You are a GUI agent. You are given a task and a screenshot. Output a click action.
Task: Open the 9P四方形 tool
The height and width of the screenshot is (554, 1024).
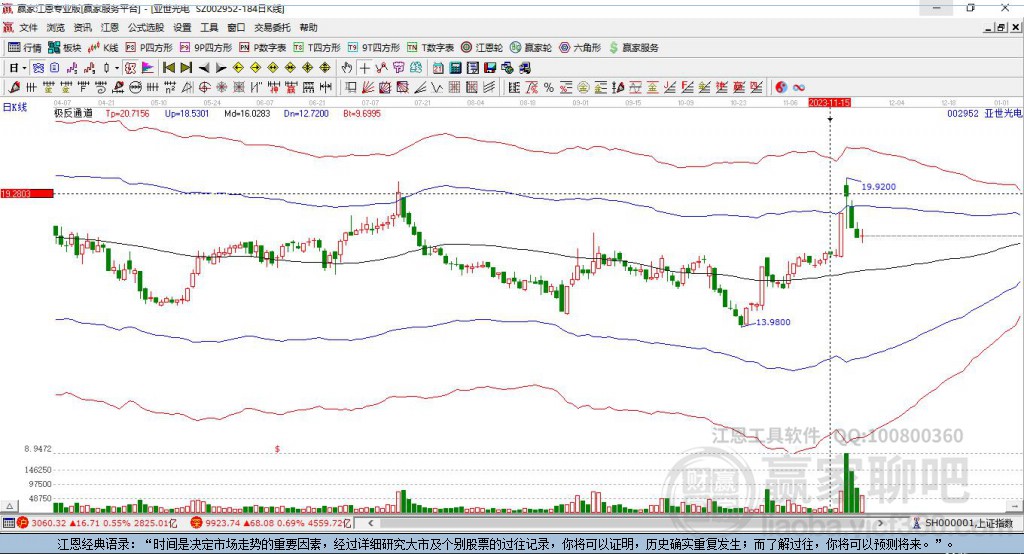click(206, 48)
